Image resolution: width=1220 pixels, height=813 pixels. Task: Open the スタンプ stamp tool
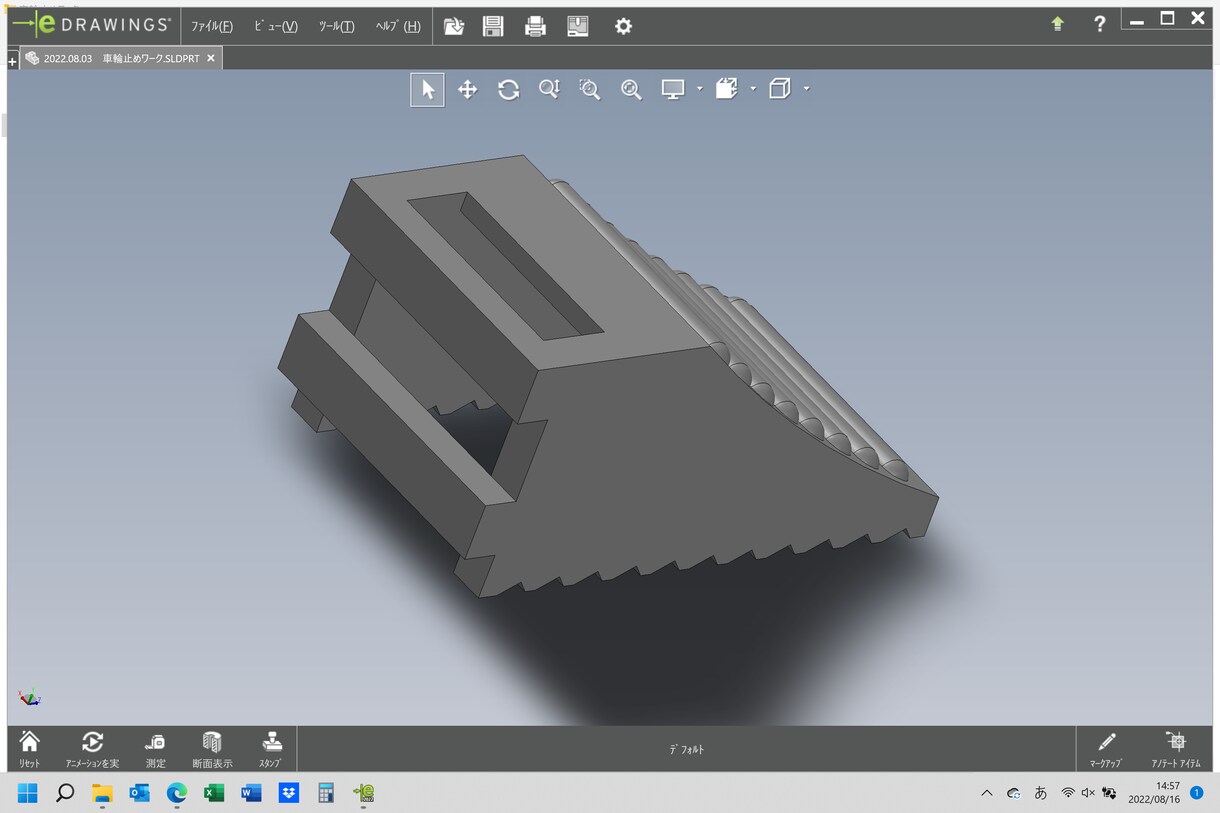click(271, 748)
